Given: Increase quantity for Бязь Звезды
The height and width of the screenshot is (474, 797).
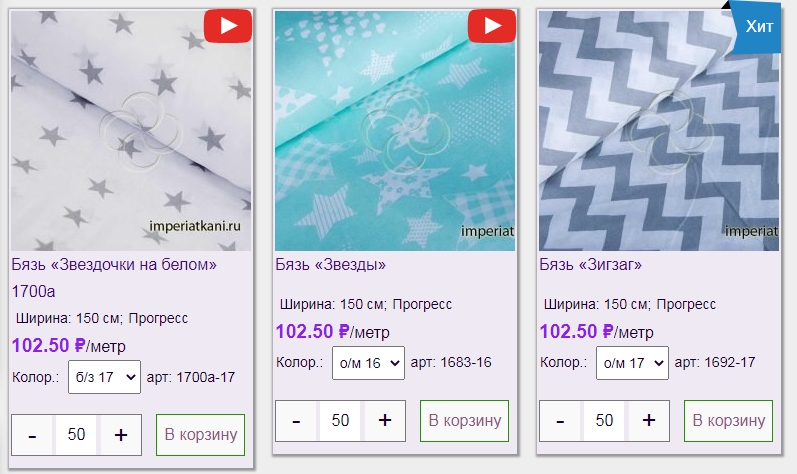Looking at the screenshot, I should [x=385, y=421].
